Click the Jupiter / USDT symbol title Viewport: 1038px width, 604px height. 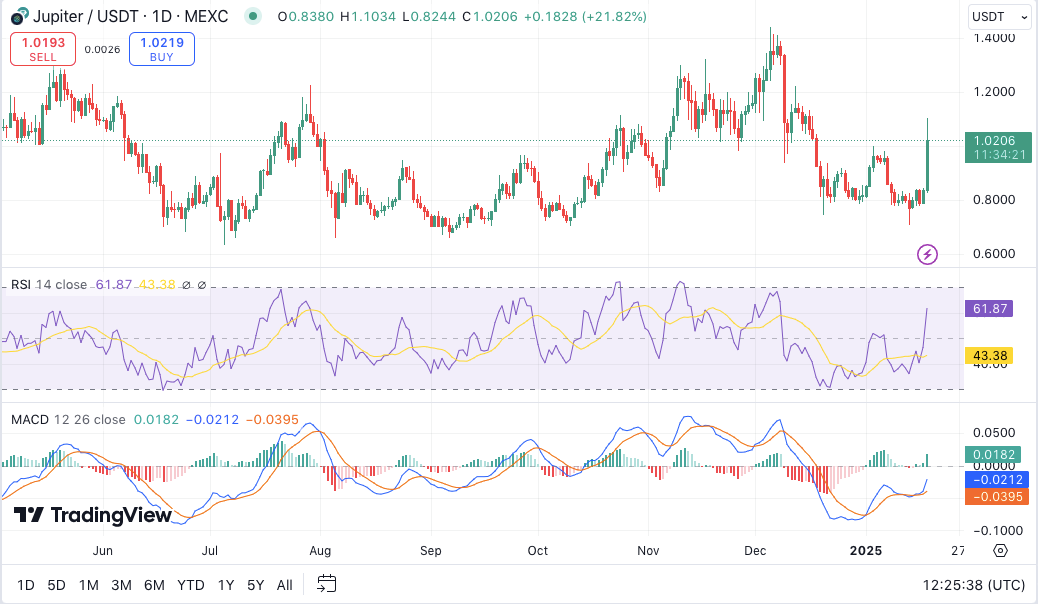(x=130, y=16)
